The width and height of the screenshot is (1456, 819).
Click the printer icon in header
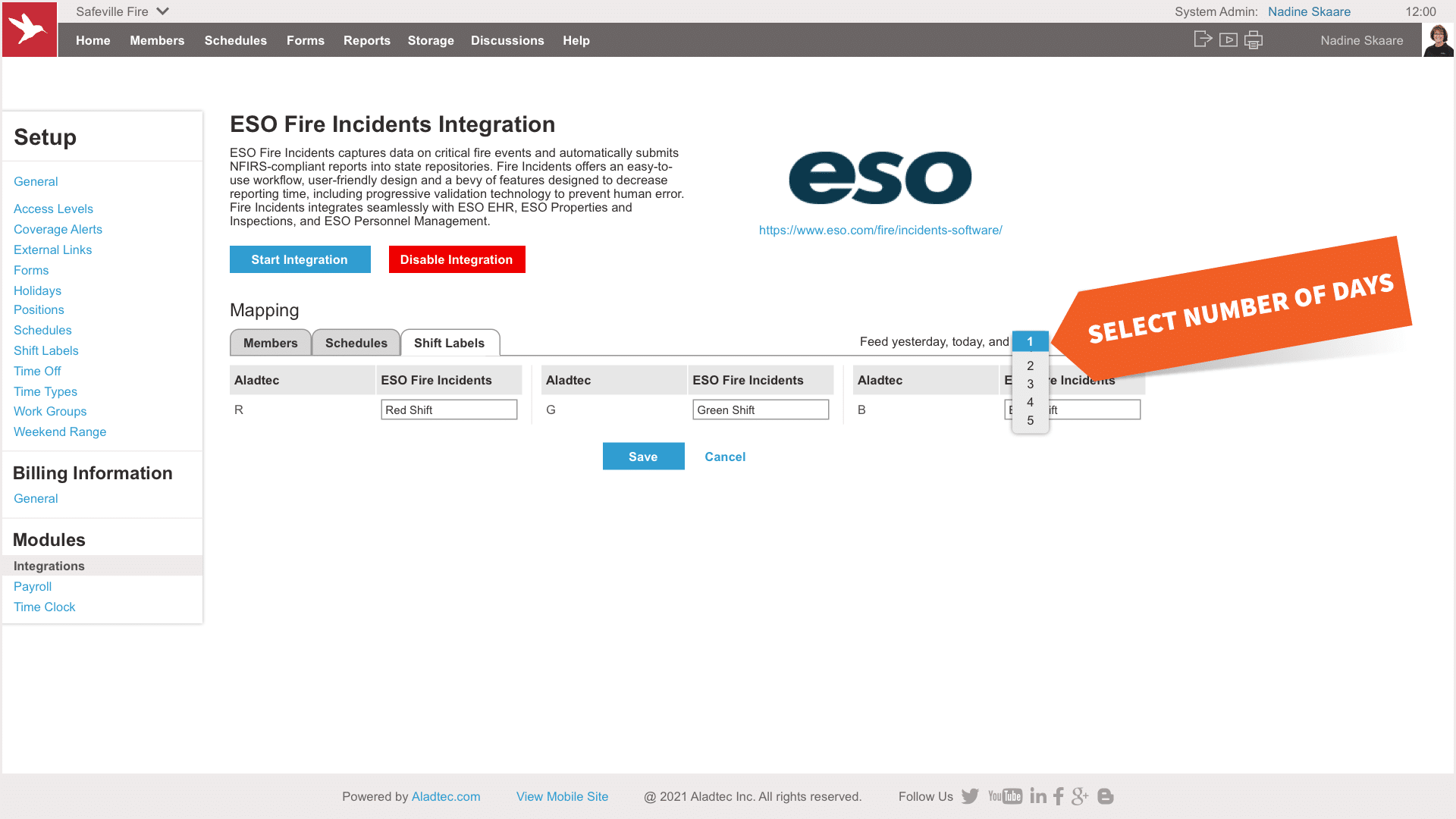click(1254, 40)
